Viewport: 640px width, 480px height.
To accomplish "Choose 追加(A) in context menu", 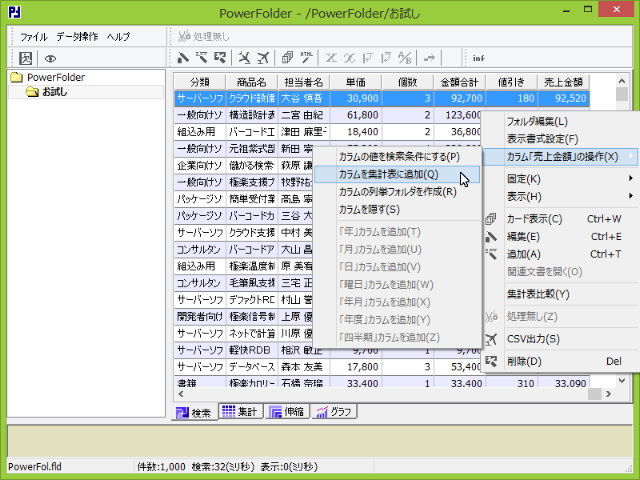I will click(x=561, y=254).
